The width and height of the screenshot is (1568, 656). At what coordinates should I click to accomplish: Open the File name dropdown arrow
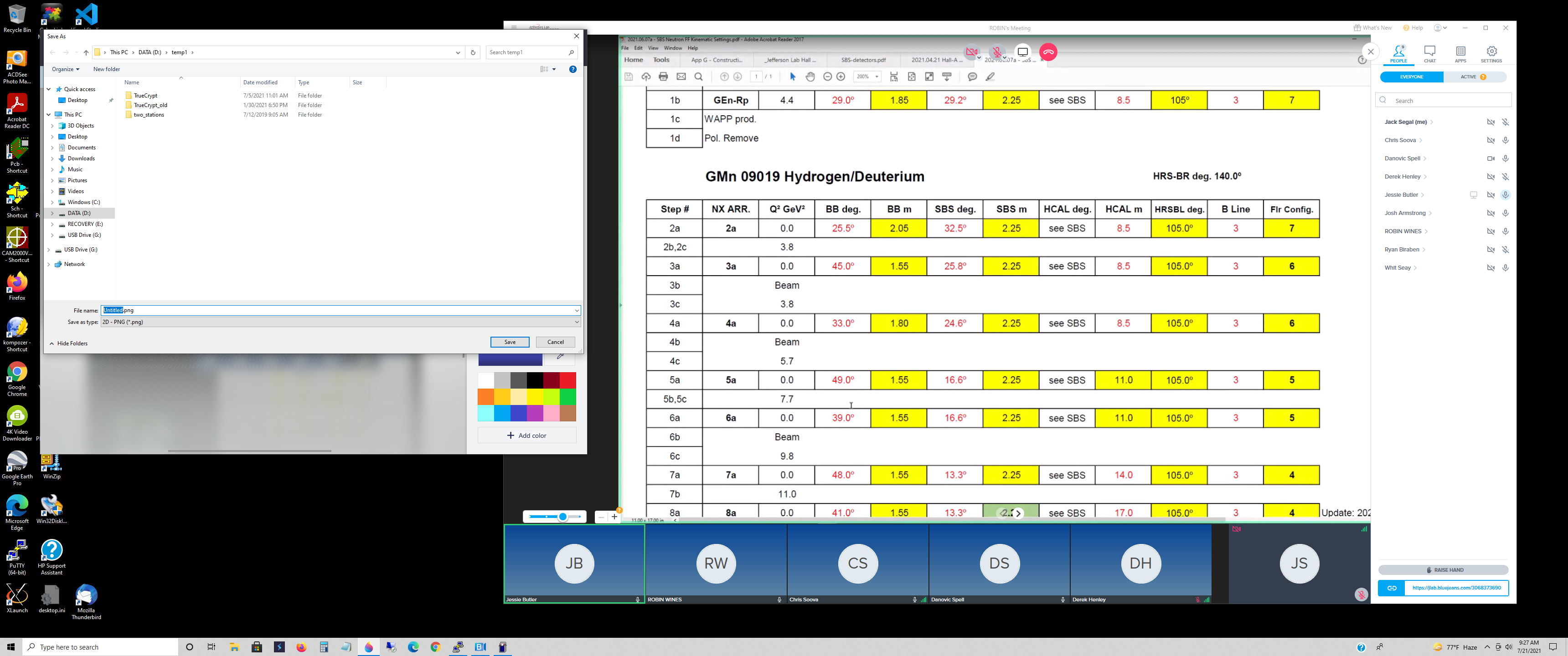click(577, 310)
